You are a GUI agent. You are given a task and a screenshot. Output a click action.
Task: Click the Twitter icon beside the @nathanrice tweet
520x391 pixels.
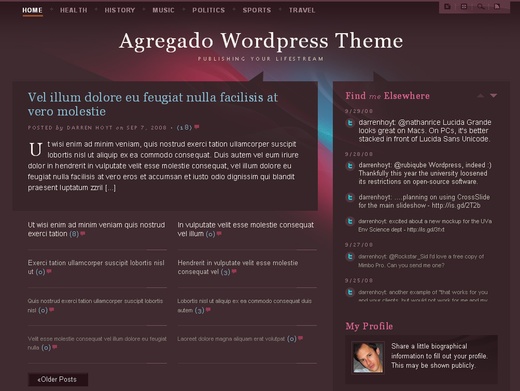(x=350, y=123)
